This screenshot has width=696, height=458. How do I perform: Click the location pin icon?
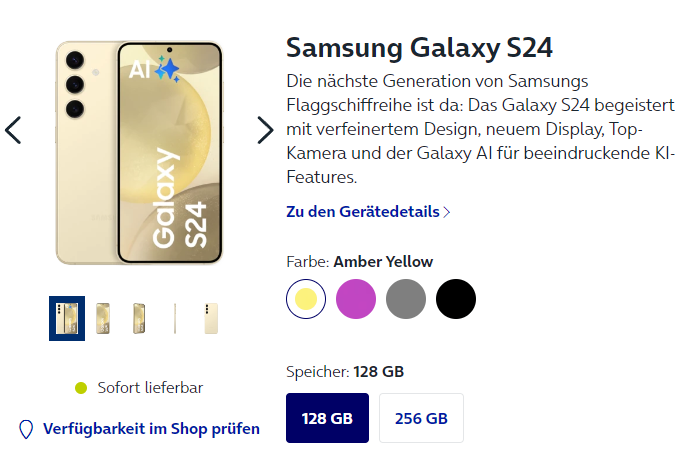coord(26,429)
